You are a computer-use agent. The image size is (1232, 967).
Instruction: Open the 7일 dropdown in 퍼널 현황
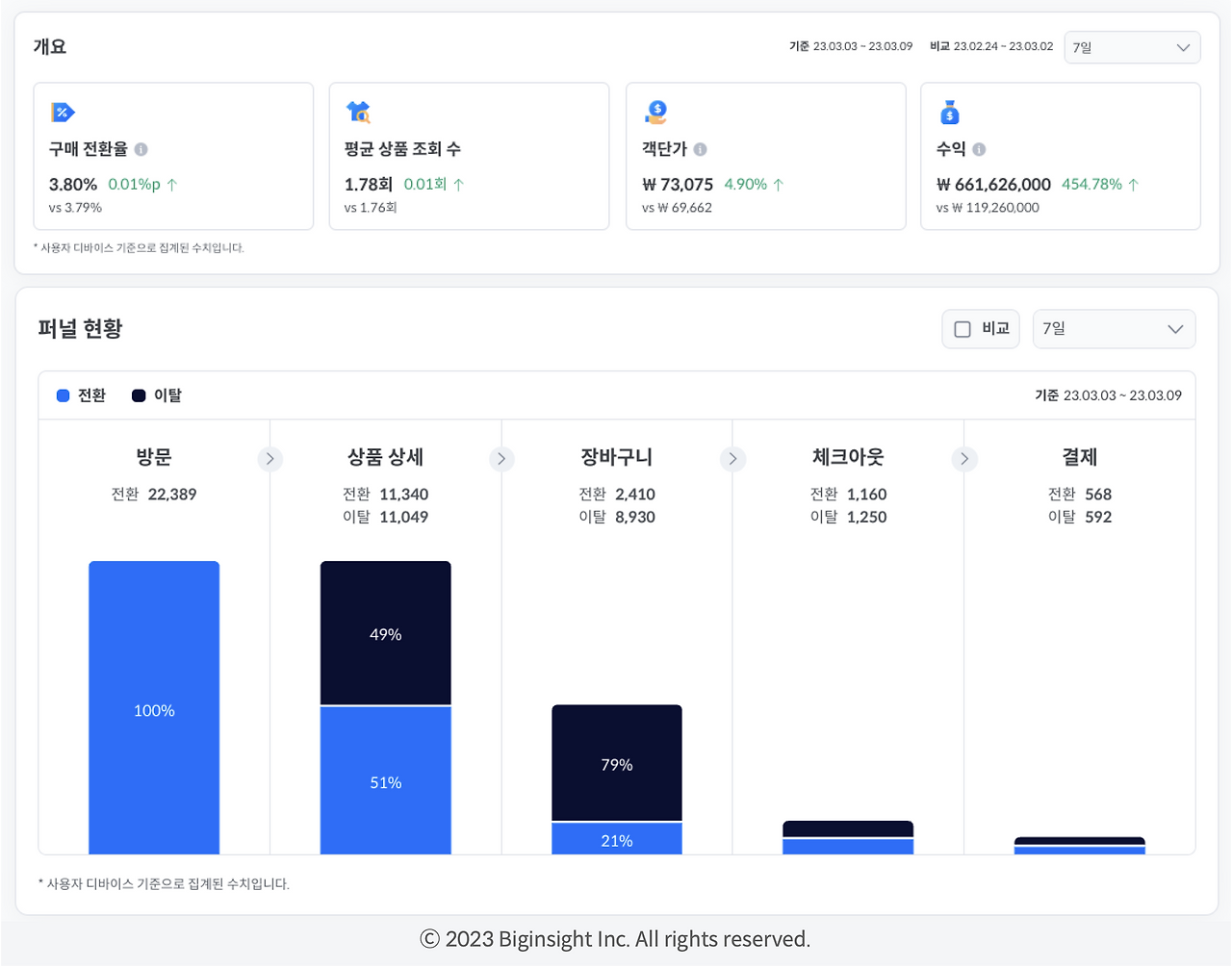point(1114,328)
